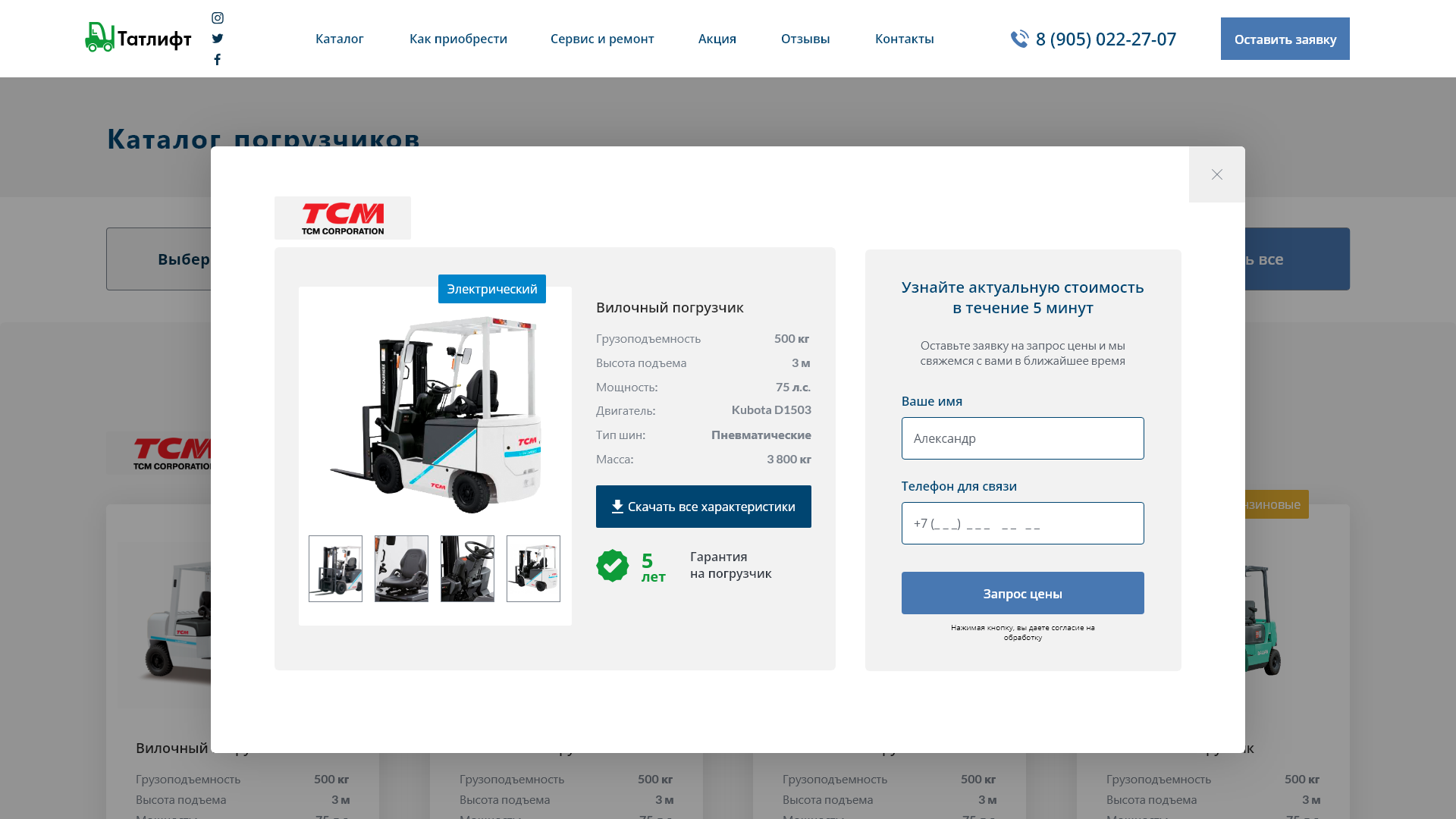Select the seat photo thumbnail

click(401, 569)
